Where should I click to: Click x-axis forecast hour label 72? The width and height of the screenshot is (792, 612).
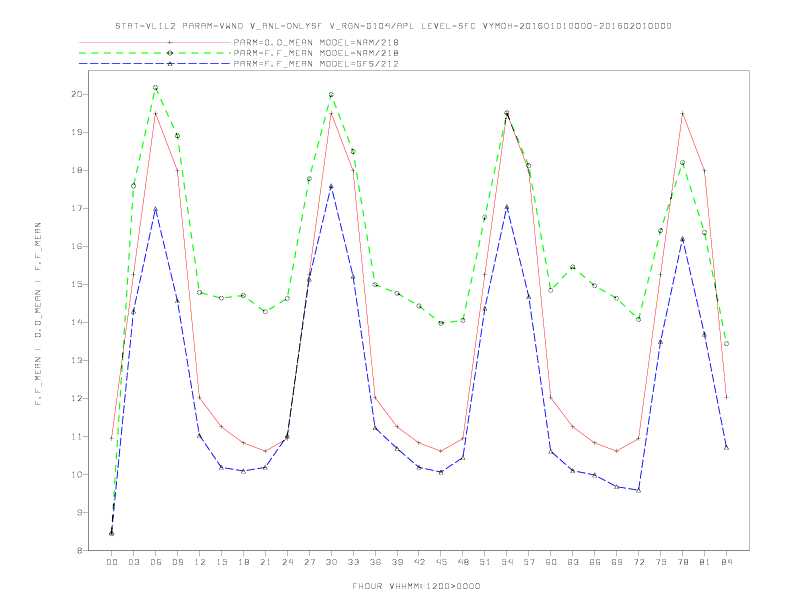(638, 562)
